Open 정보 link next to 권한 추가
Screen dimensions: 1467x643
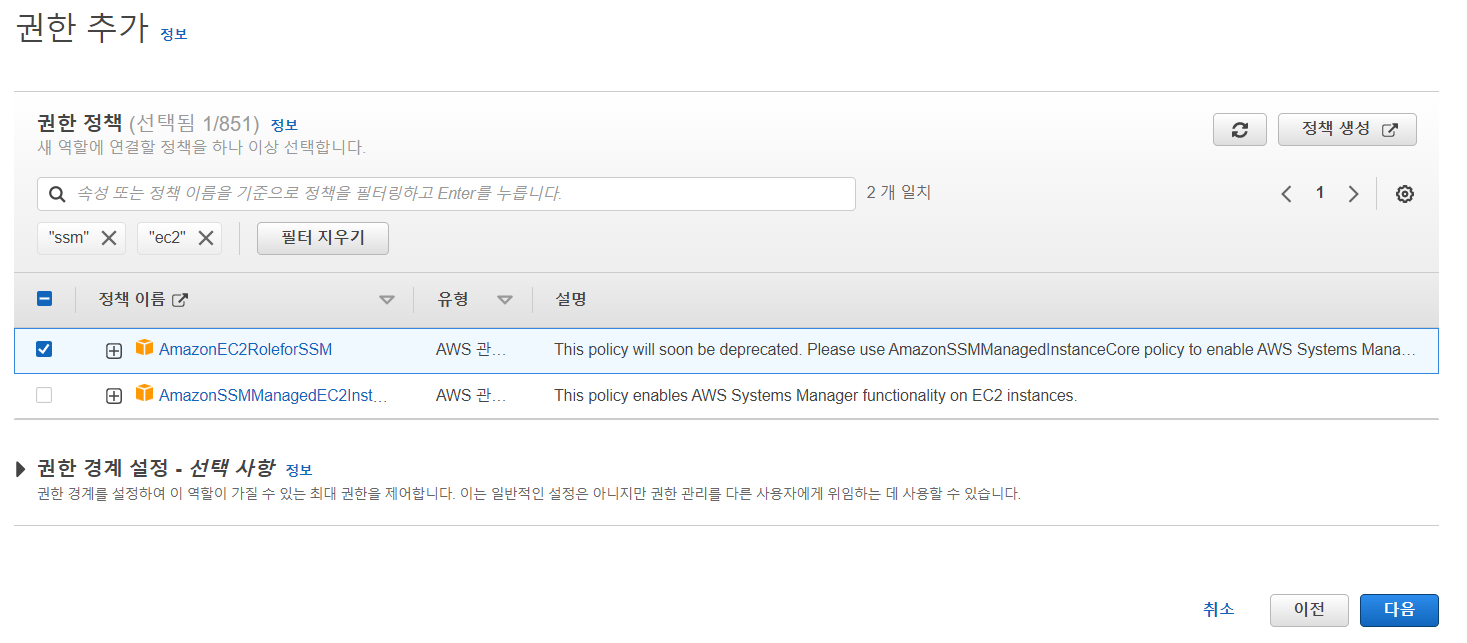174,34
